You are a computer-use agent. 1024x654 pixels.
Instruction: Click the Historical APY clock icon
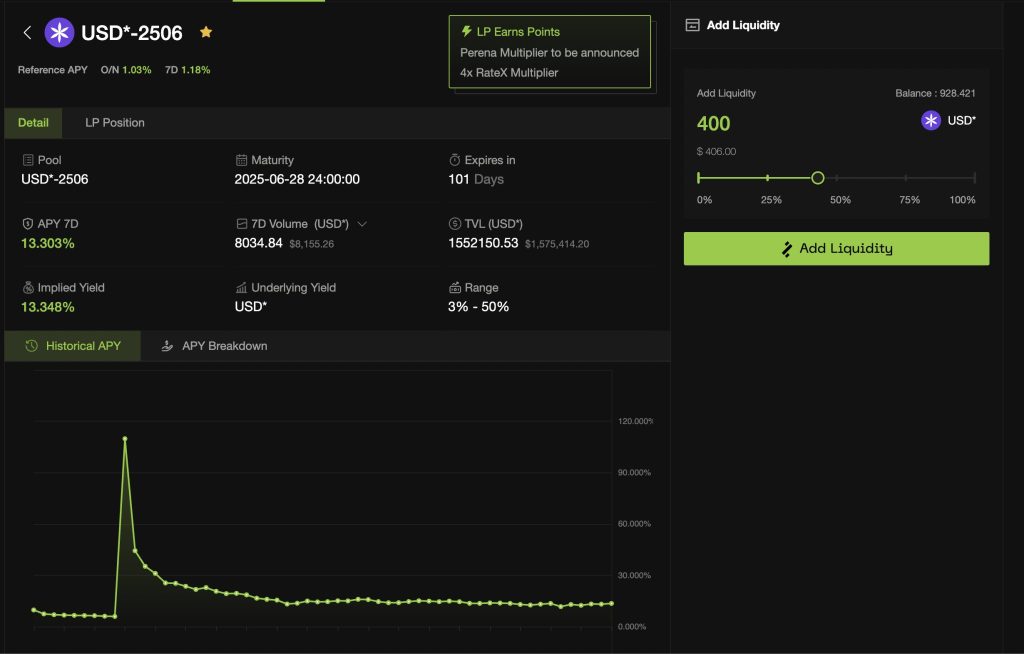pyautogui.click(x=31, y=346)
